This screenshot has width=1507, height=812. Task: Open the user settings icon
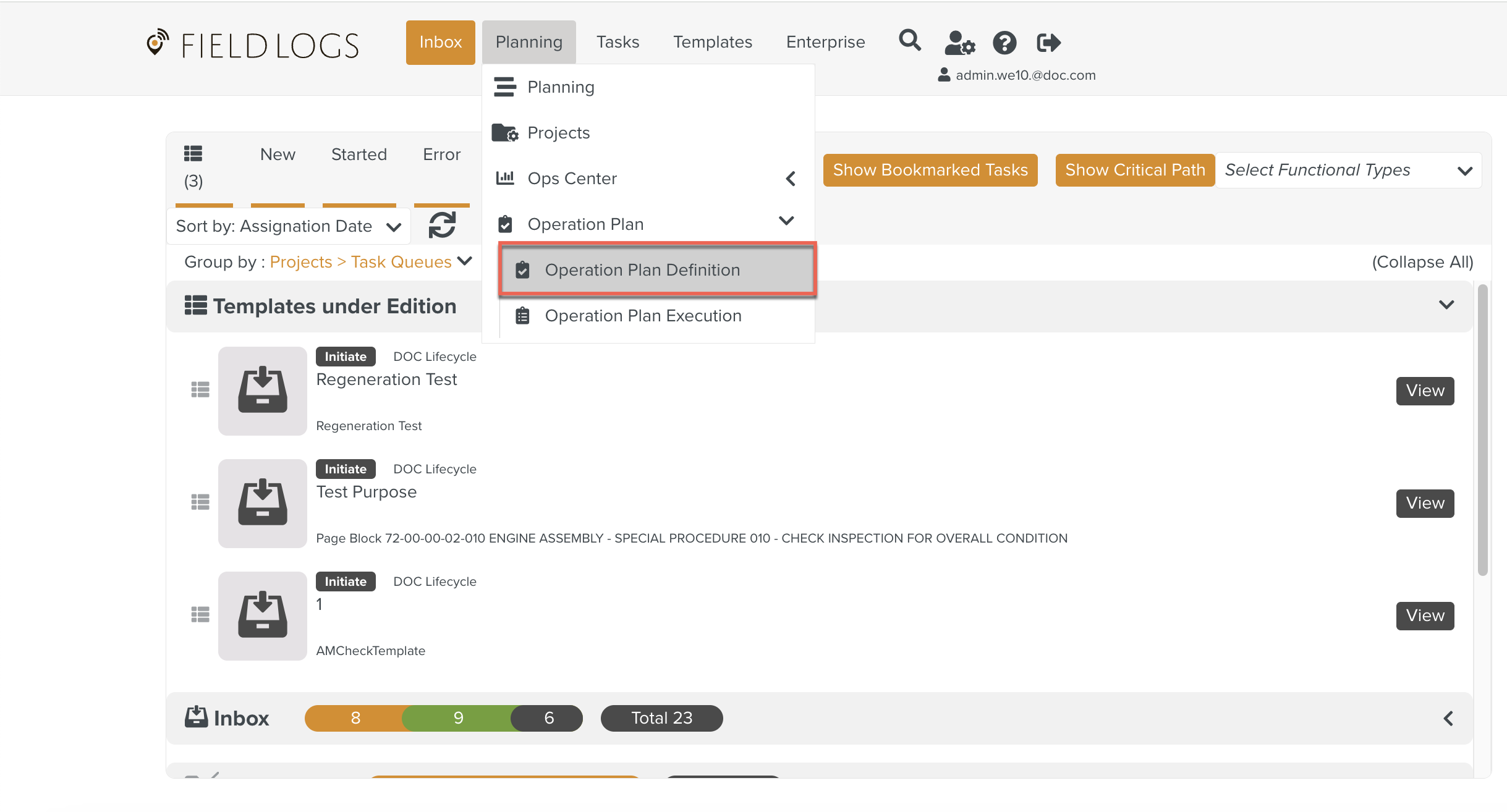coord(959,43)
